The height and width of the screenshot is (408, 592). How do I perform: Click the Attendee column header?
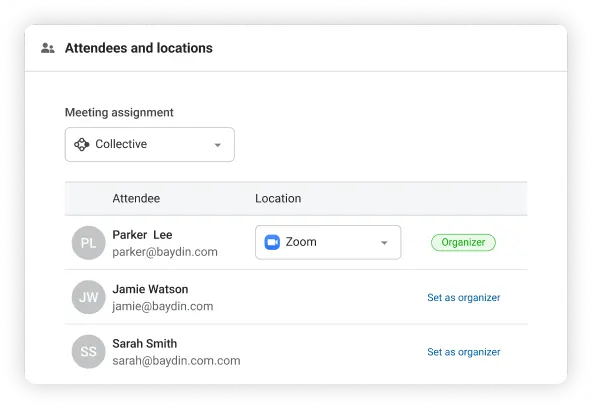[136, 199]
